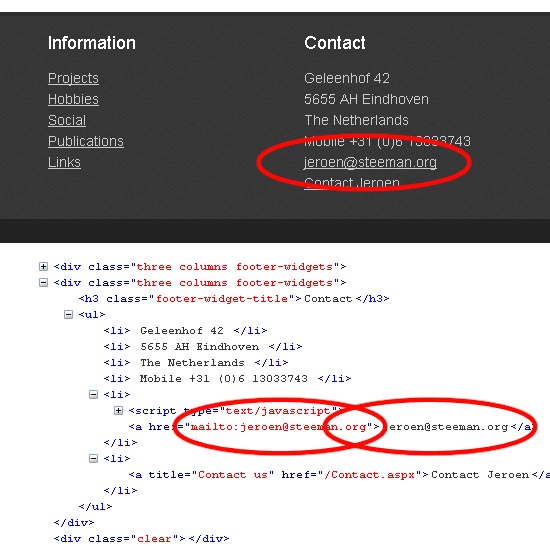Collapse the second footer-widgets div node
This screenshot has width=550, height=550.
click(x=43, y=283)
